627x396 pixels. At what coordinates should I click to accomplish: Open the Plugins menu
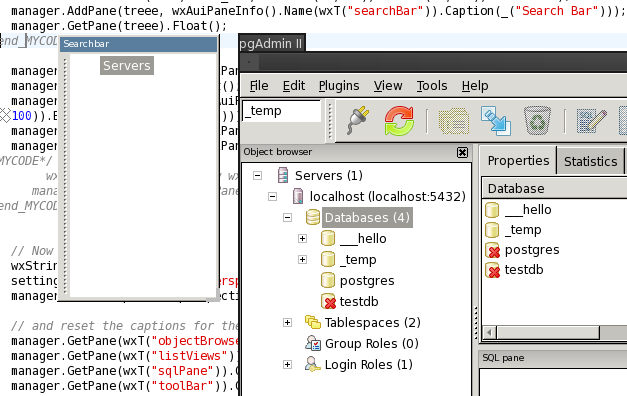pos(339,86)
